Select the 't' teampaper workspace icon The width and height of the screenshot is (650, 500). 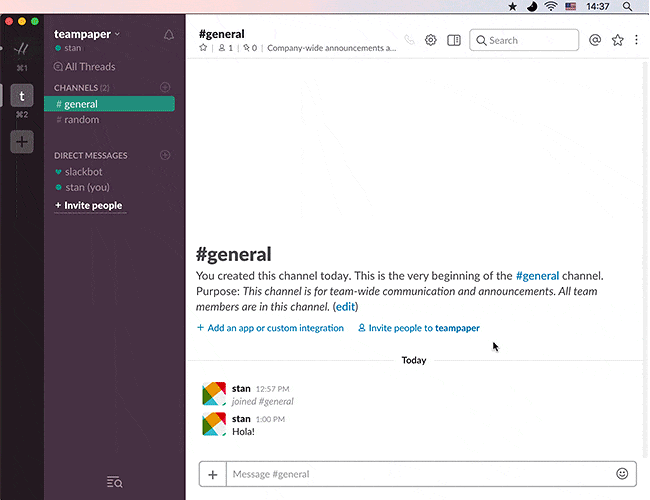tap(22, 96)
